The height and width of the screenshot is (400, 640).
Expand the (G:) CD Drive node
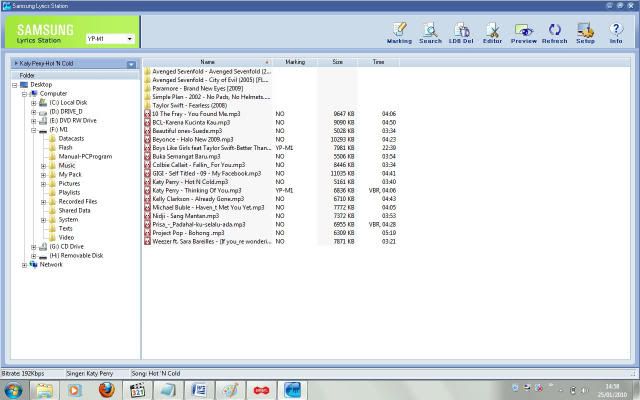(33, 247)
